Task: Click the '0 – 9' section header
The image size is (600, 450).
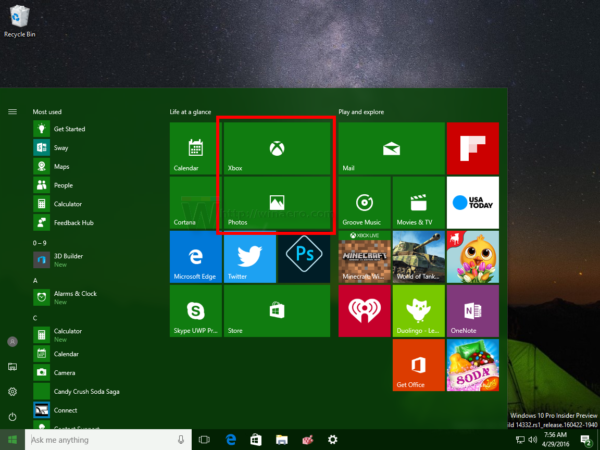Action: click(x=39, y=243)
